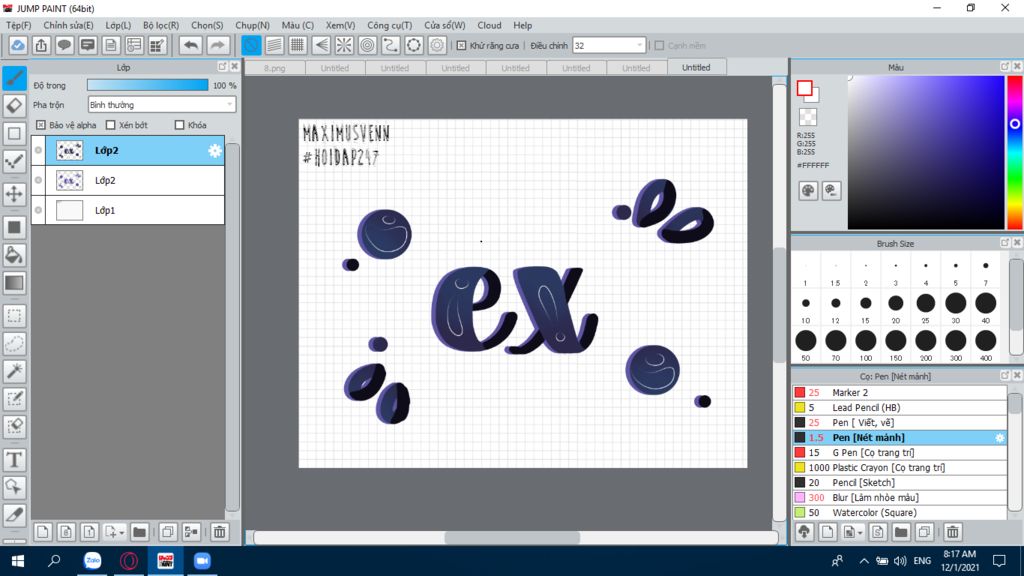Open settings gear of Pen [Nét mảnh] brush
Viewport: 1024px width, 576px height.
[999, 438]
